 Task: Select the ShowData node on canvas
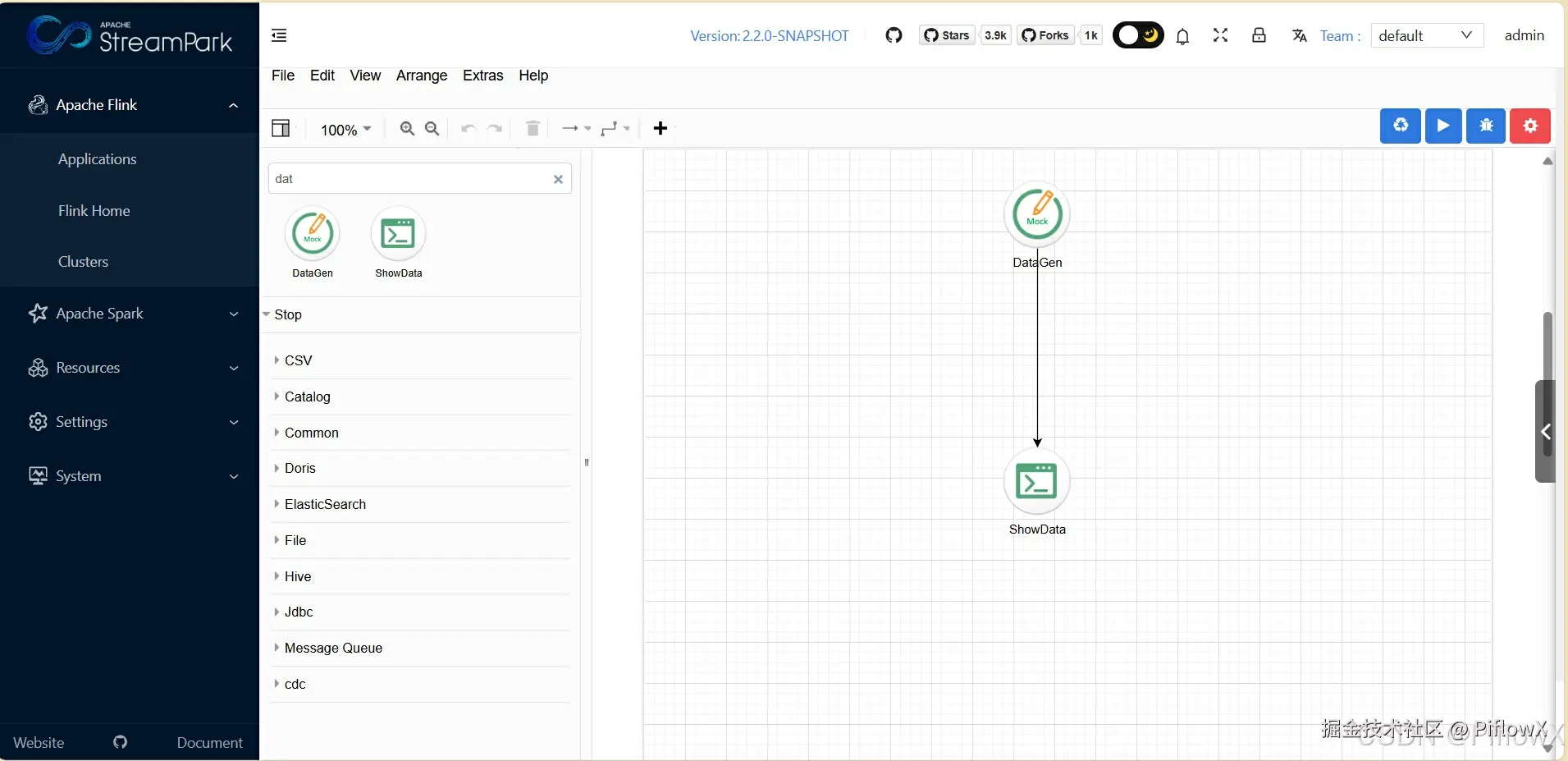pyautogui.click(x=1037, y=481)
